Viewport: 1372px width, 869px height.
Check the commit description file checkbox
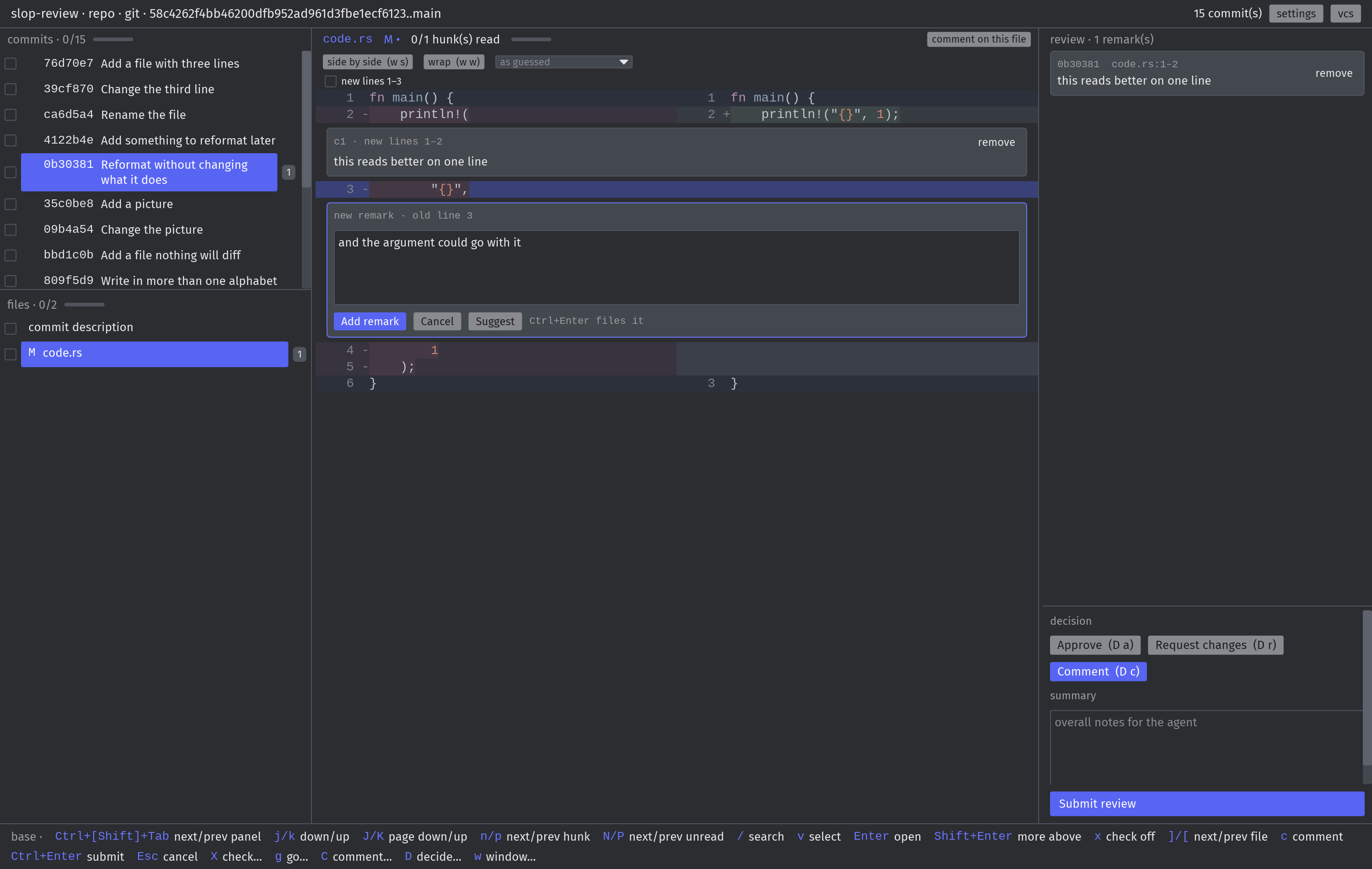tap(11, 329)
